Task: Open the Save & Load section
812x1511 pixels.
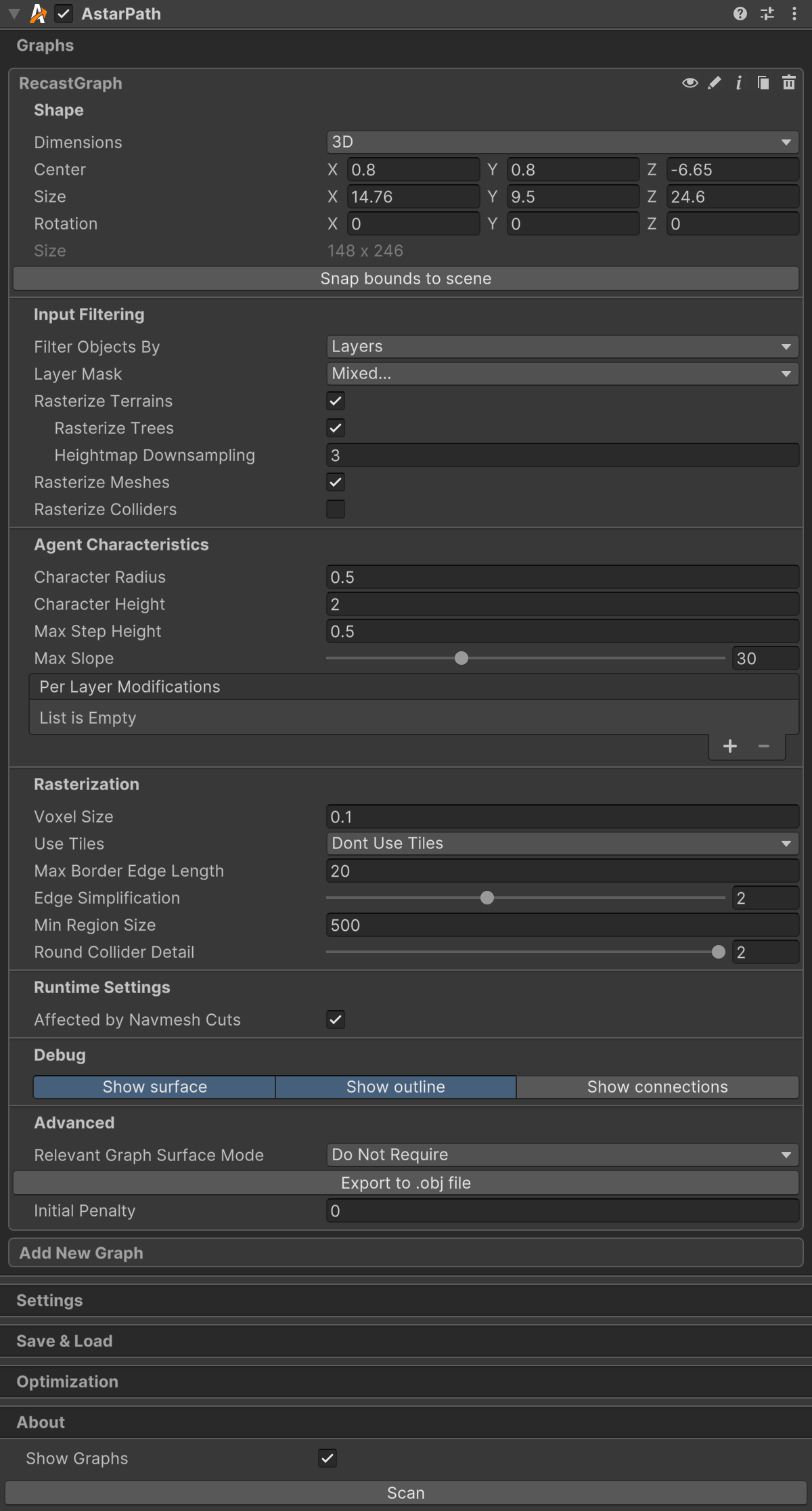Action: [64, 1341]
